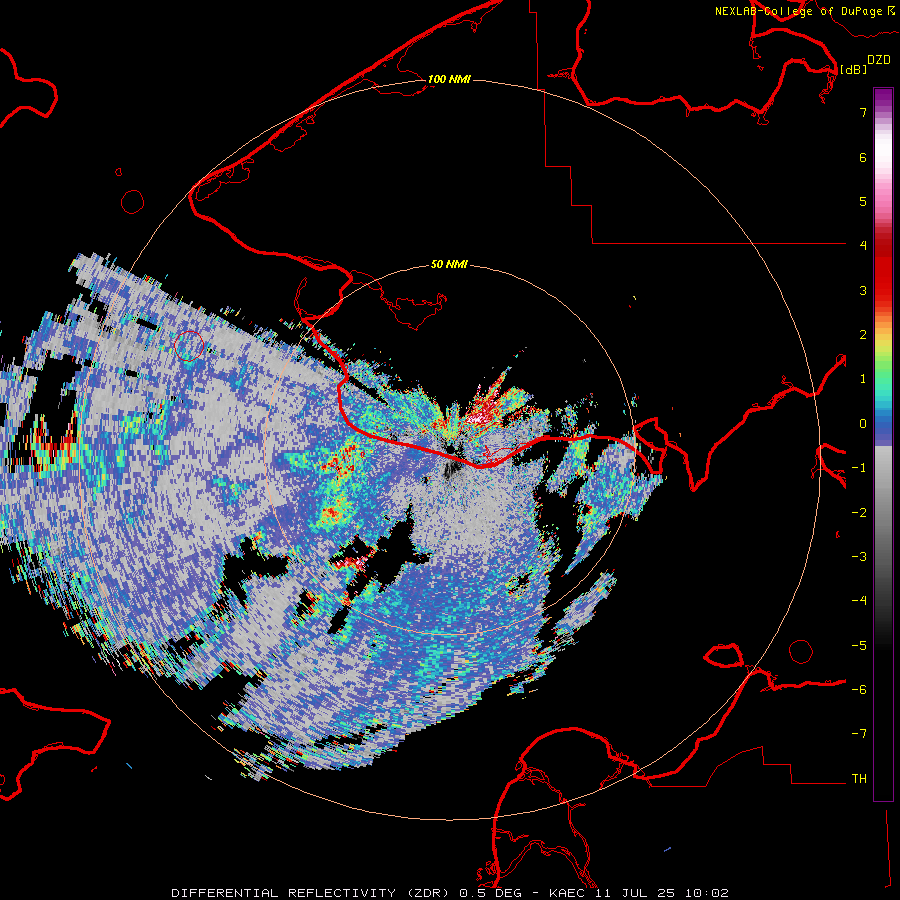900x900 pixels.
Task: Click the -4 value on the color scale
Action: (859, 600)
